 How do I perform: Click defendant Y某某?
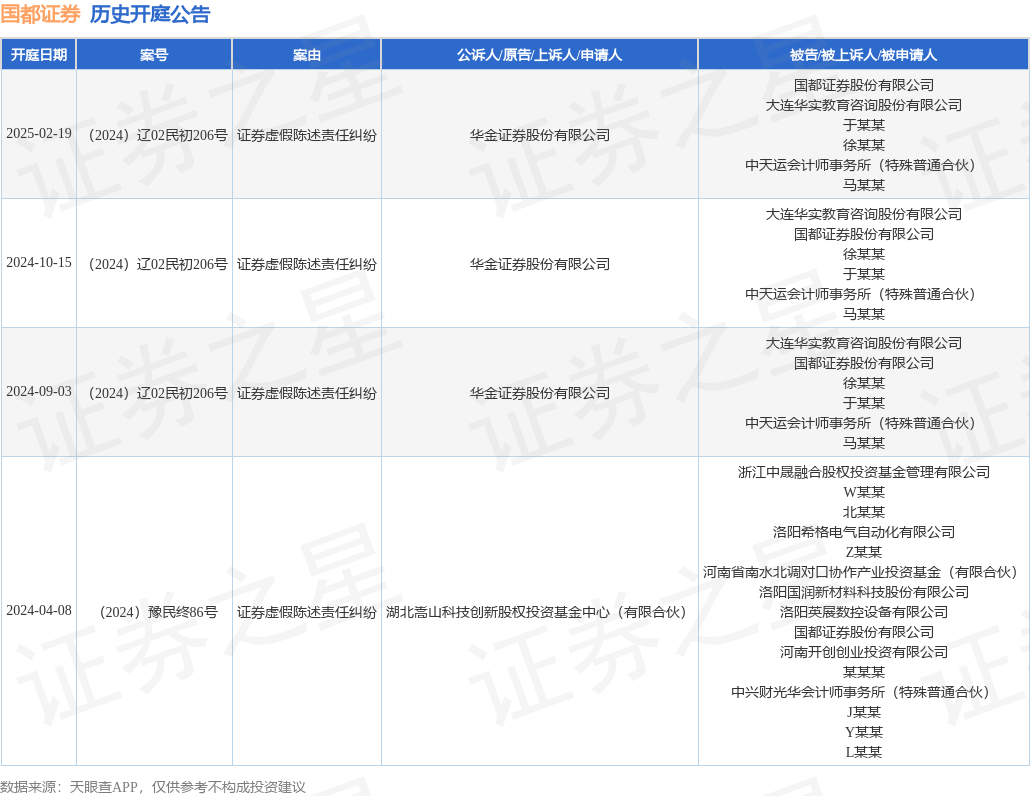pos(864,732)
